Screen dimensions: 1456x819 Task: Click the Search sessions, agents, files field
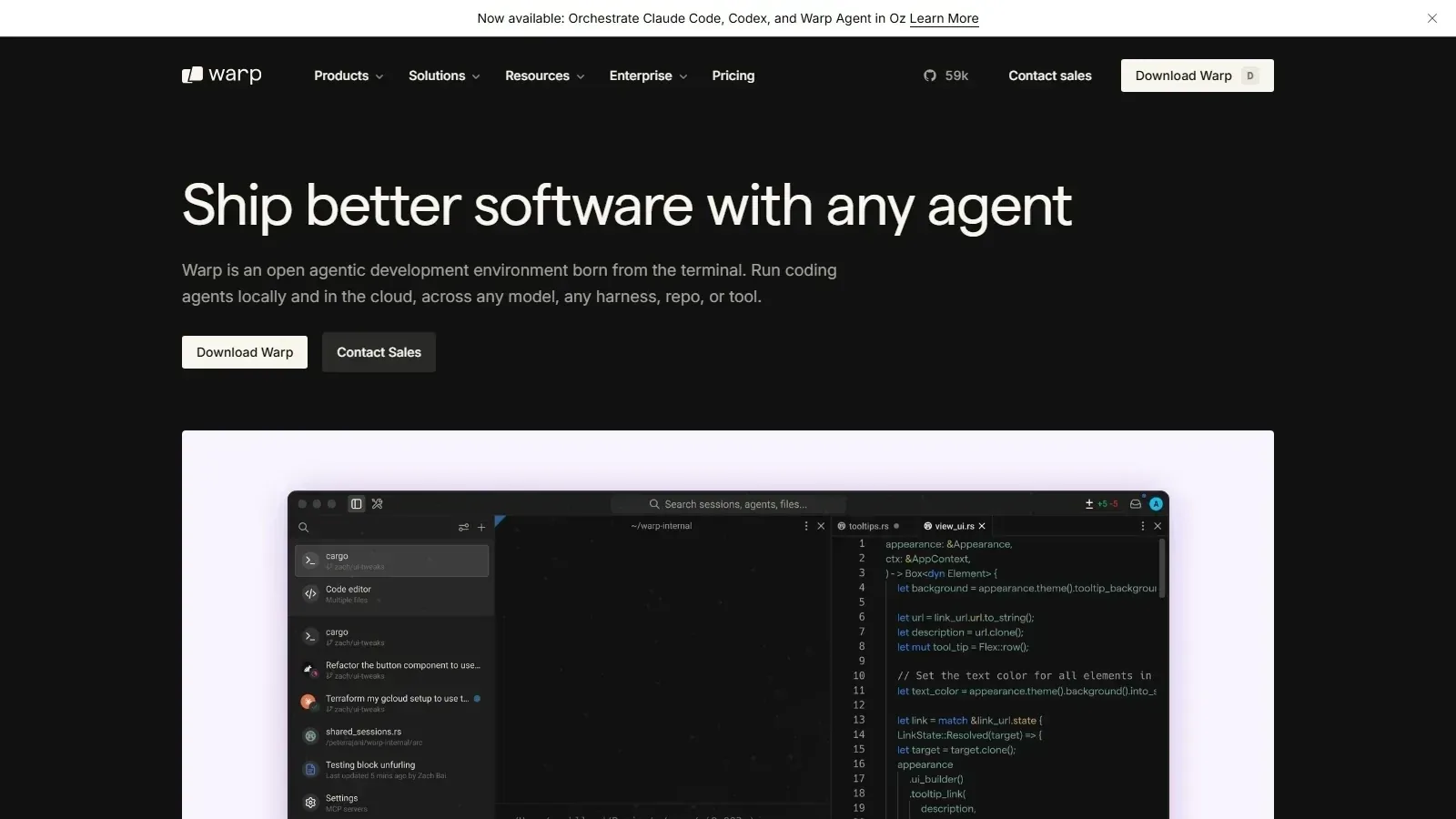[x=728, y=504]
